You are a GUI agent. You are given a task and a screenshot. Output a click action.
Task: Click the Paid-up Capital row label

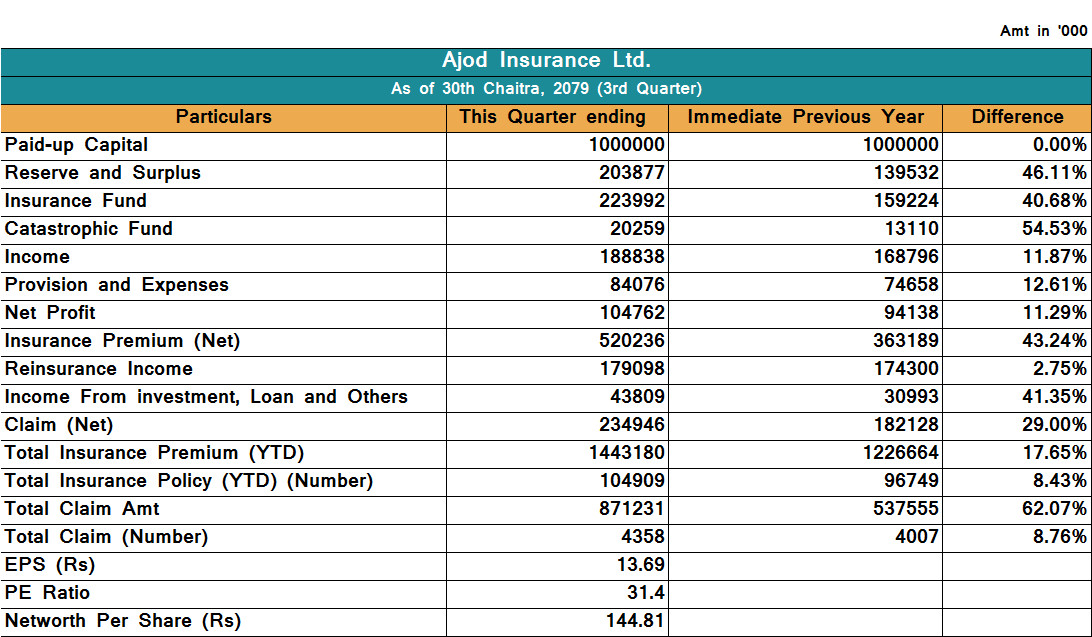click(x=77, y=145)
